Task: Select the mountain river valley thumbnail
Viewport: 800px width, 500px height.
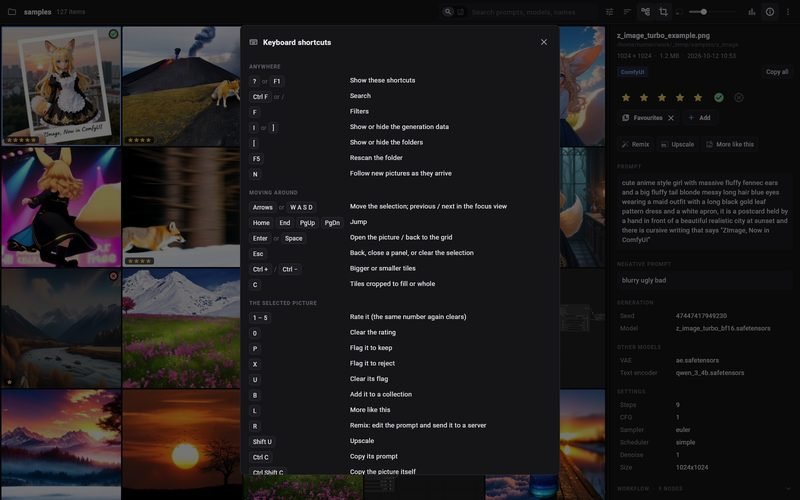Action: [x=61, y=328]
